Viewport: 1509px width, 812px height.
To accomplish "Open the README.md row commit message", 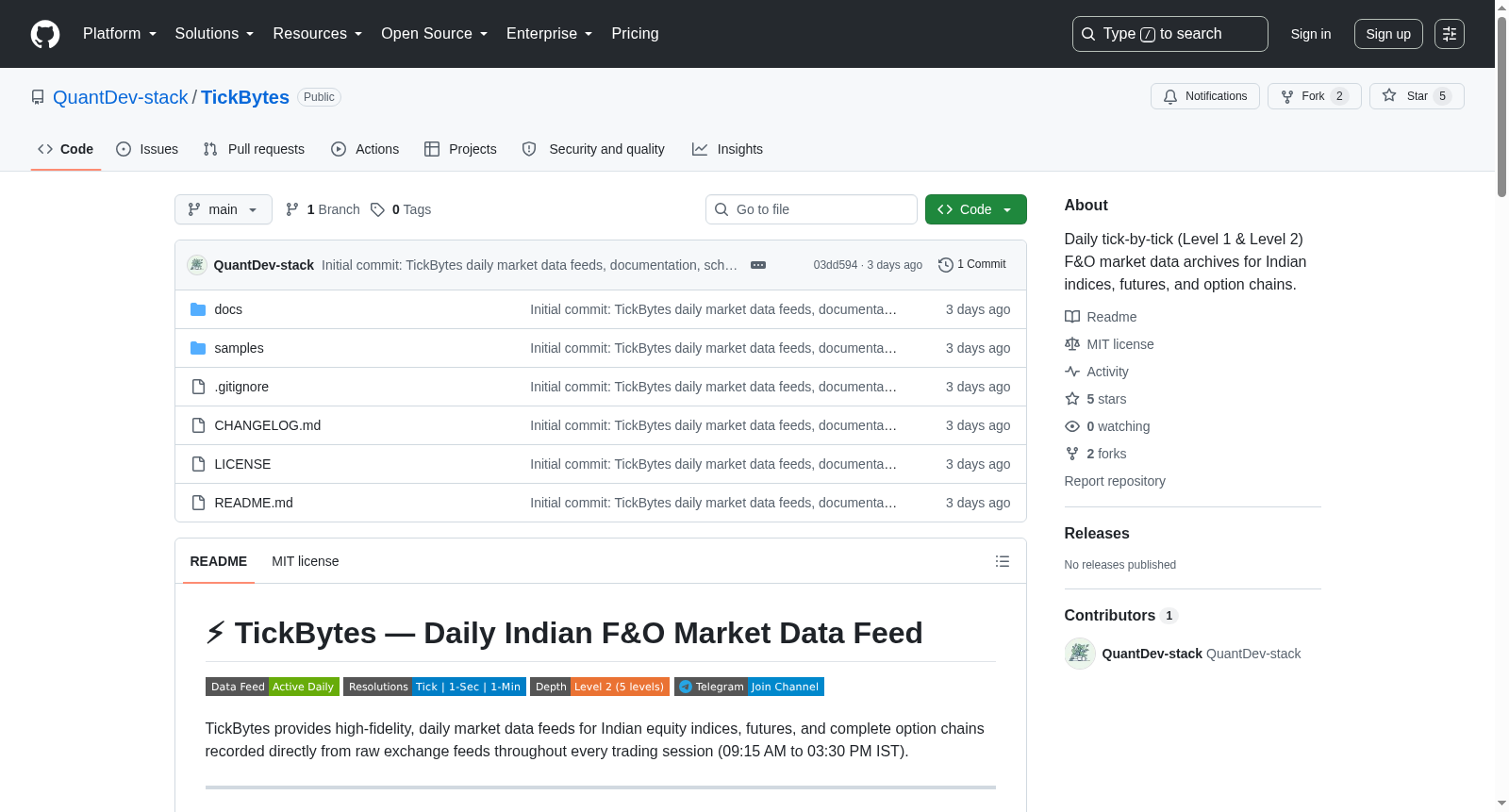I will [x=713, y=503].
